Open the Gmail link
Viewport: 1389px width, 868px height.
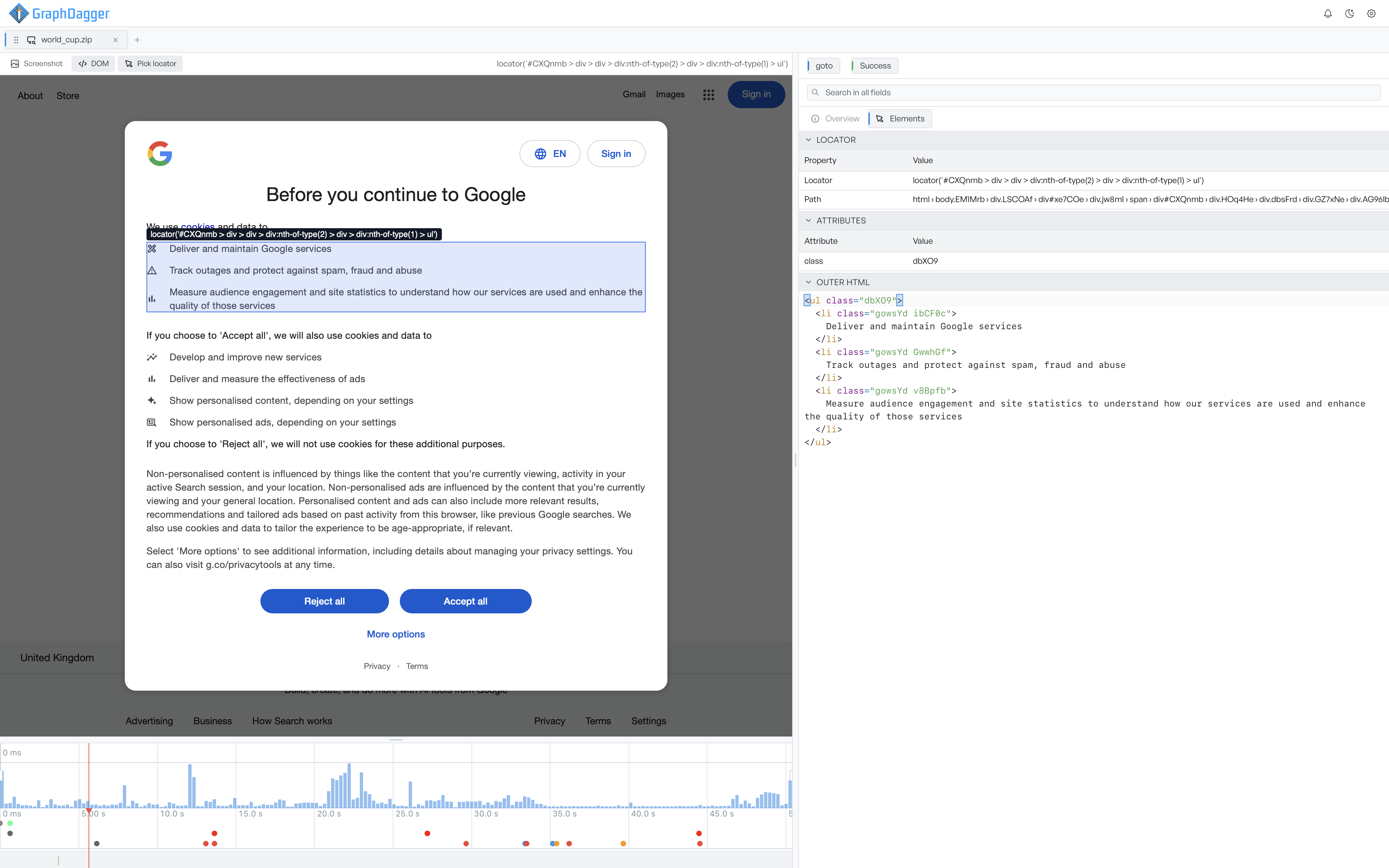pyautogui.click(x=634, y=94)
